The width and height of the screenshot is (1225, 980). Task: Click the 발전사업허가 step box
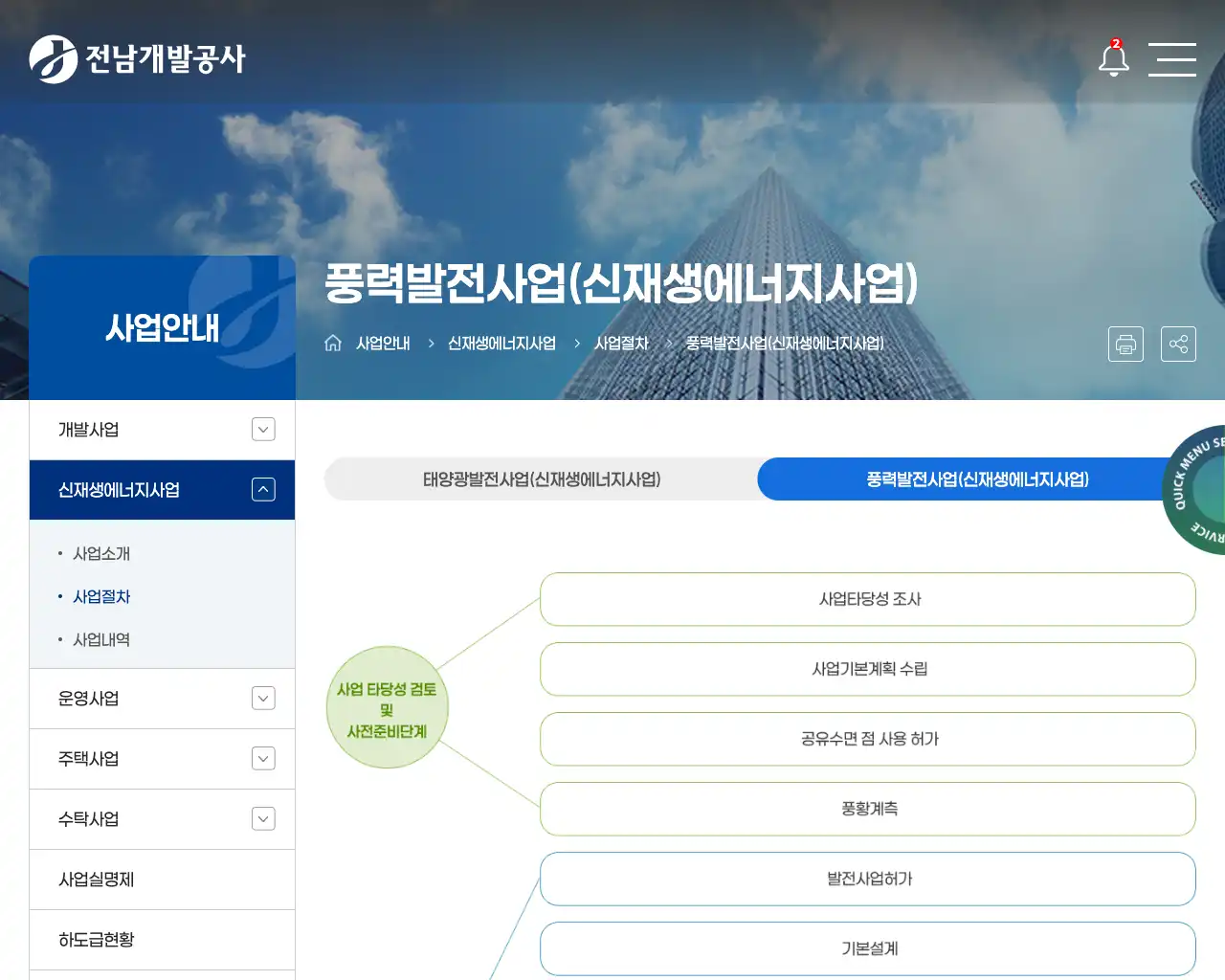868,879
